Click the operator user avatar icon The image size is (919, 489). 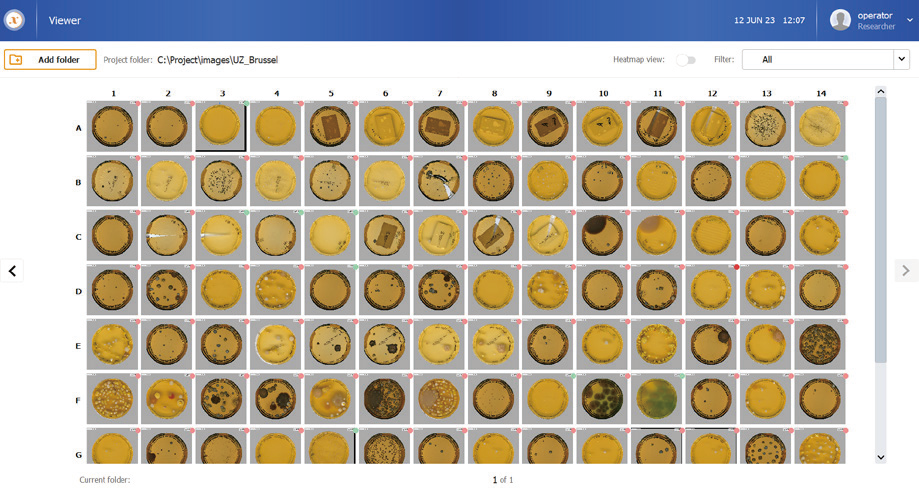(840, 20)
